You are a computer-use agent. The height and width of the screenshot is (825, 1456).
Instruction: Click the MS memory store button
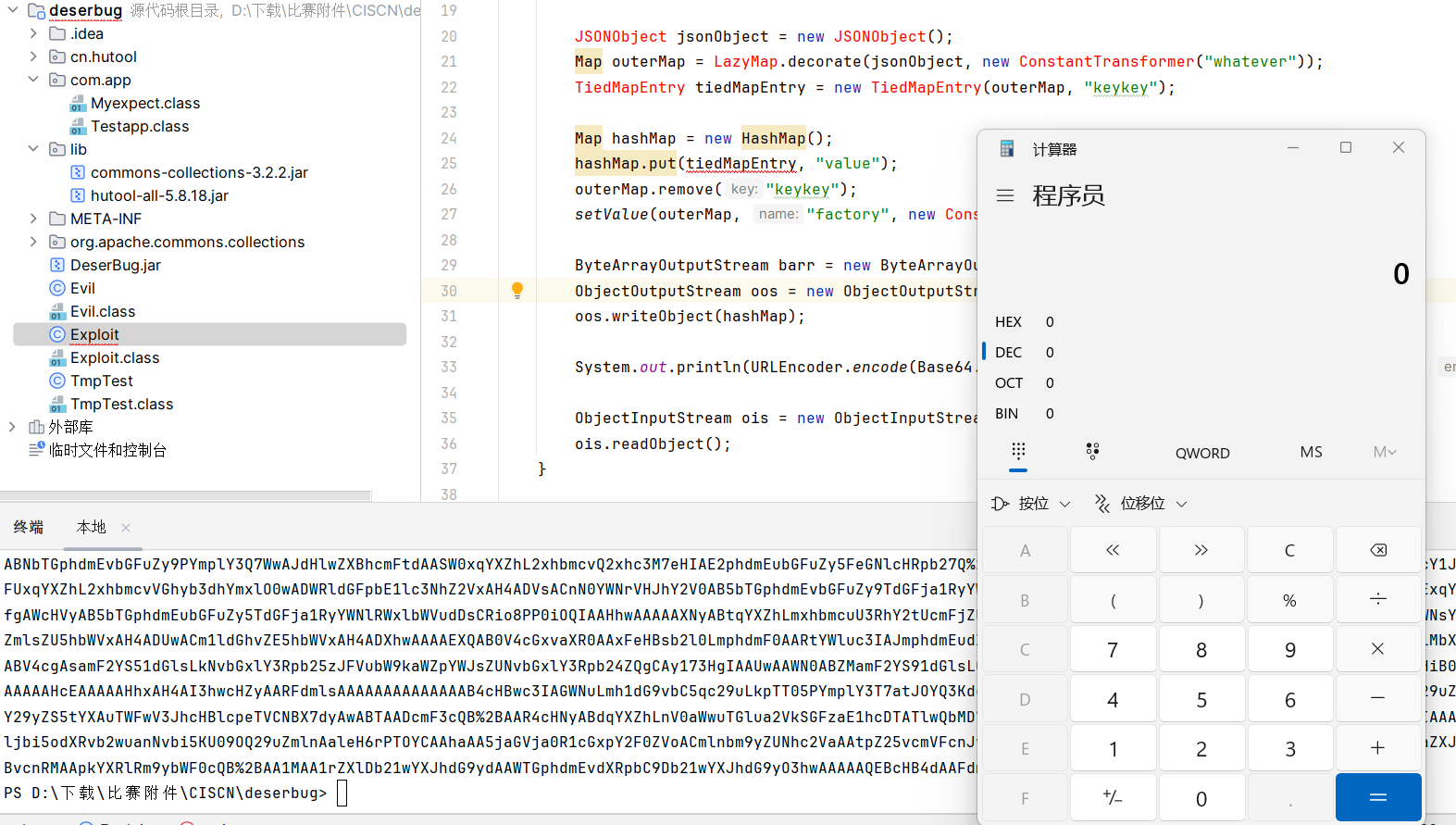click(1311, 452)
